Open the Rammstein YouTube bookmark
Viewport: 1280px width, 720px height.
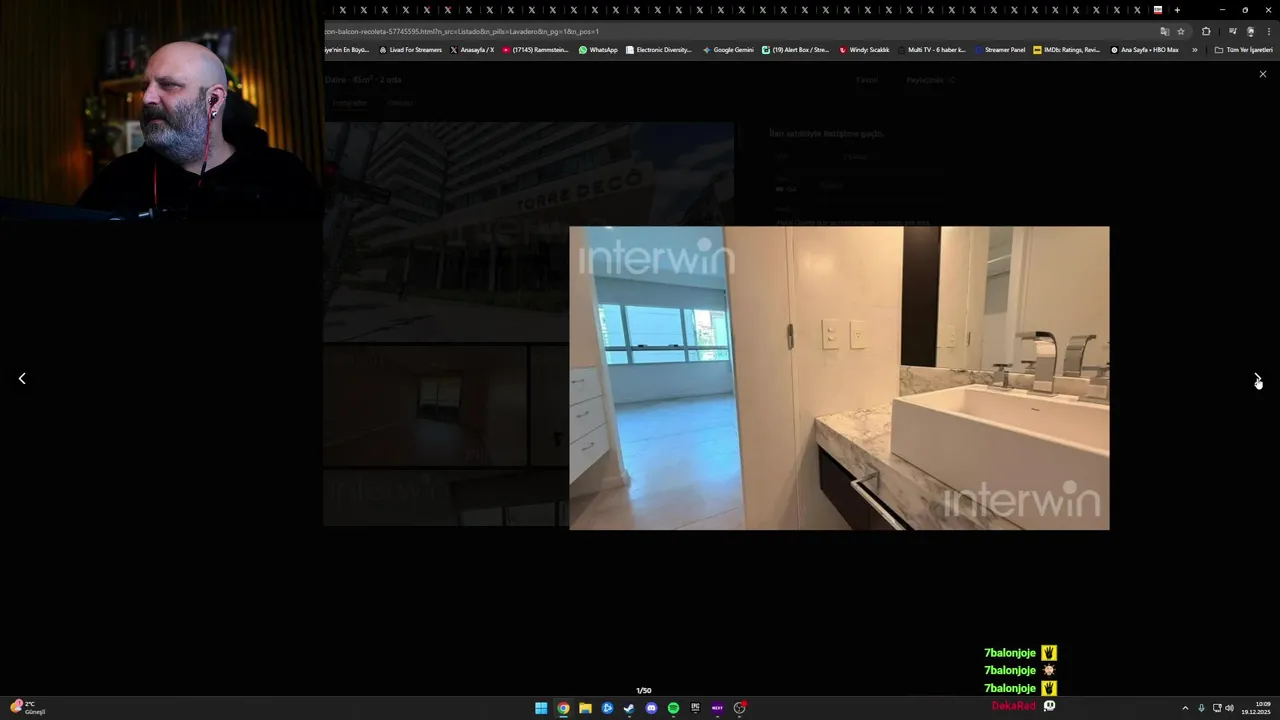coord(535,50)
